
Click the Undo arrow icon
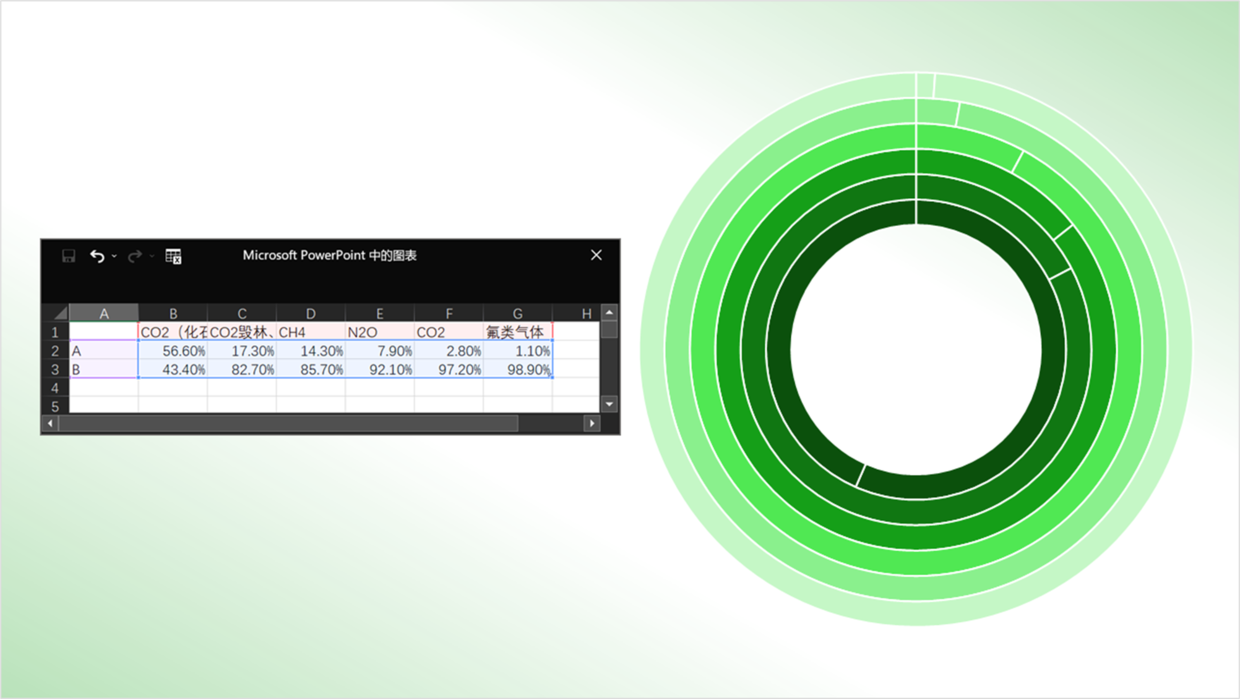coord(96,256)
